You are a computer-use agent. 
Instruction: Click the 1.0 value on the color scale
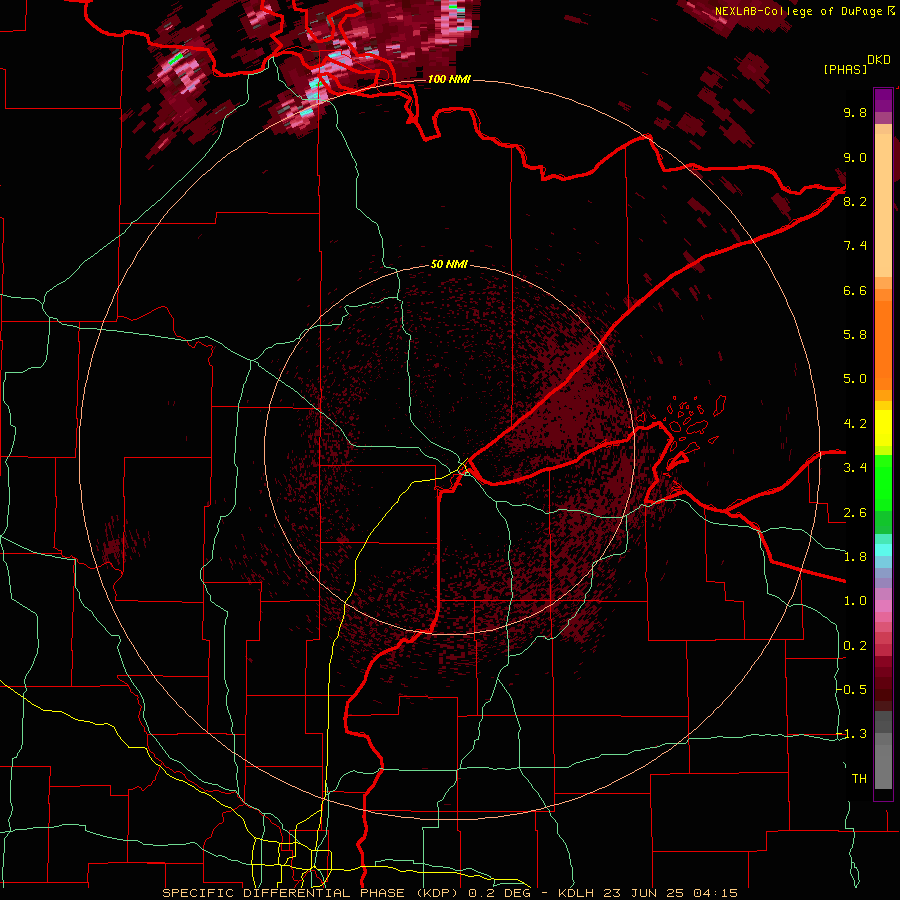[x=855, y=601]
